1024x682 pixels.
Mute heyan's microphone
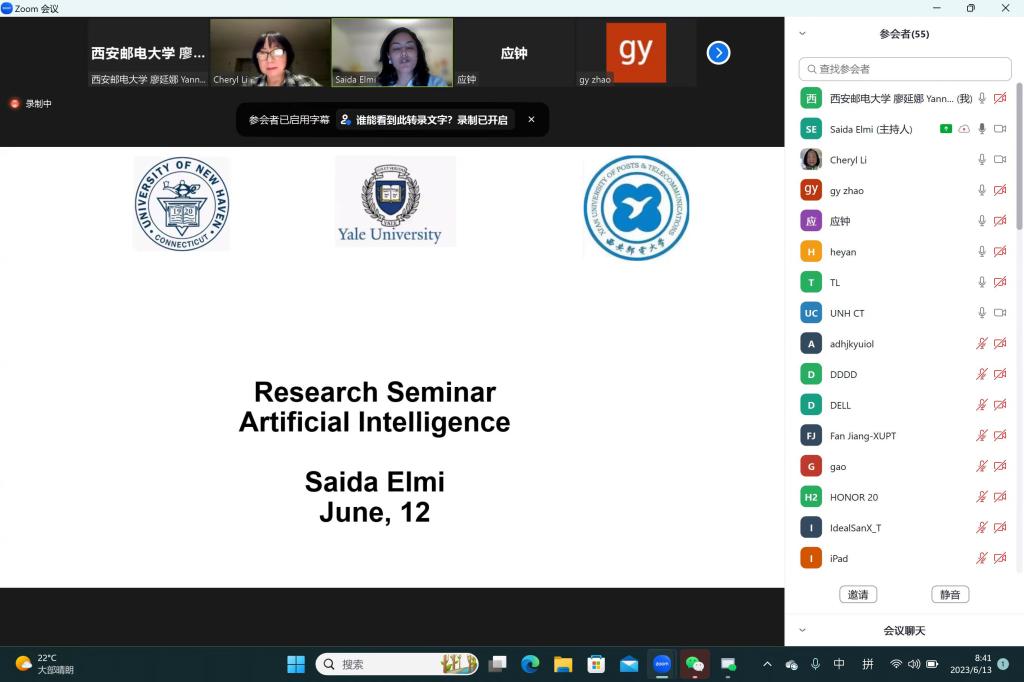click(982, 252)
